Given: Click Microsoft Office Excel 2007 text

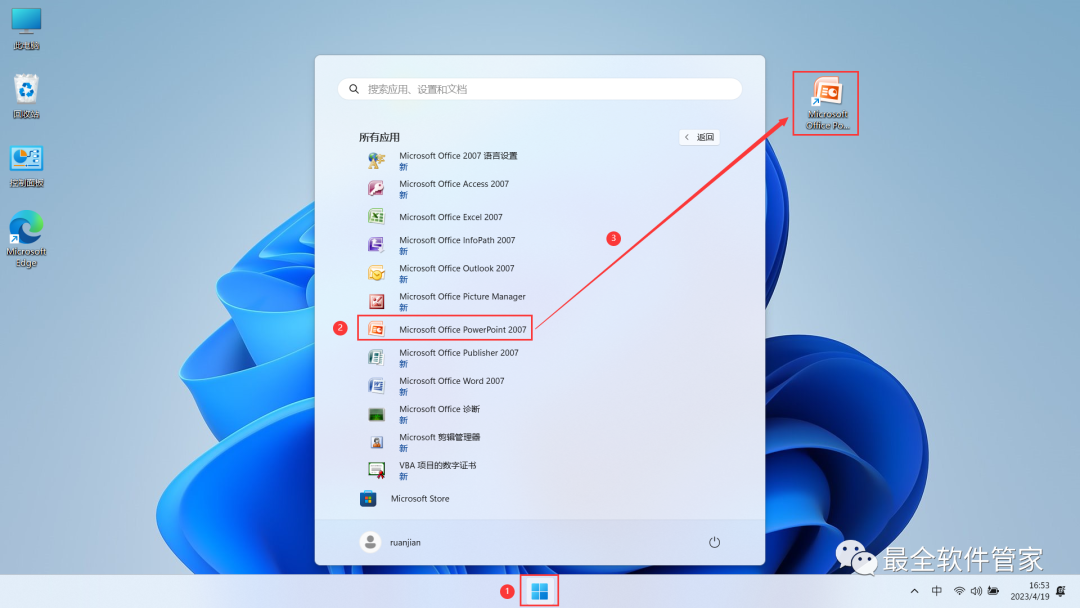Looking at the screenshot, I should 450,217.
